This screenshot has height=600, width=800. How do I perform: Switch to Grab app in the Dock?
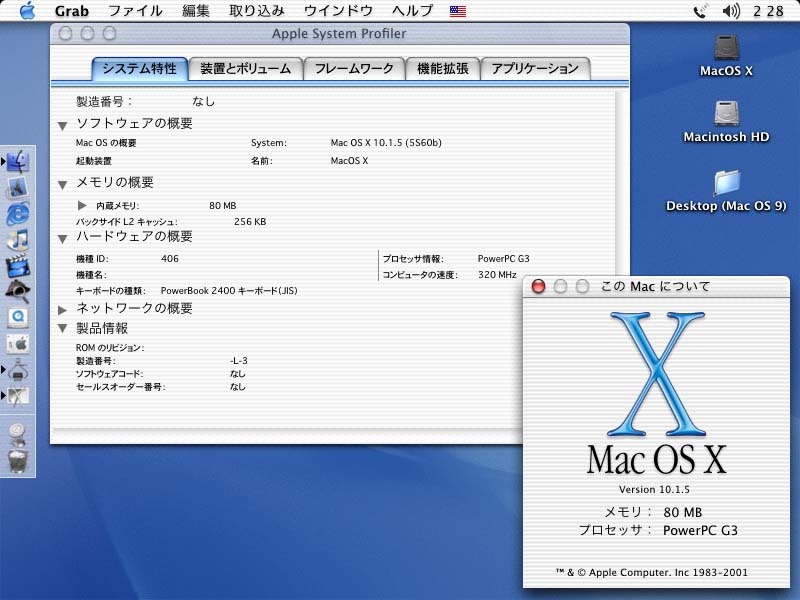point(18,396)
